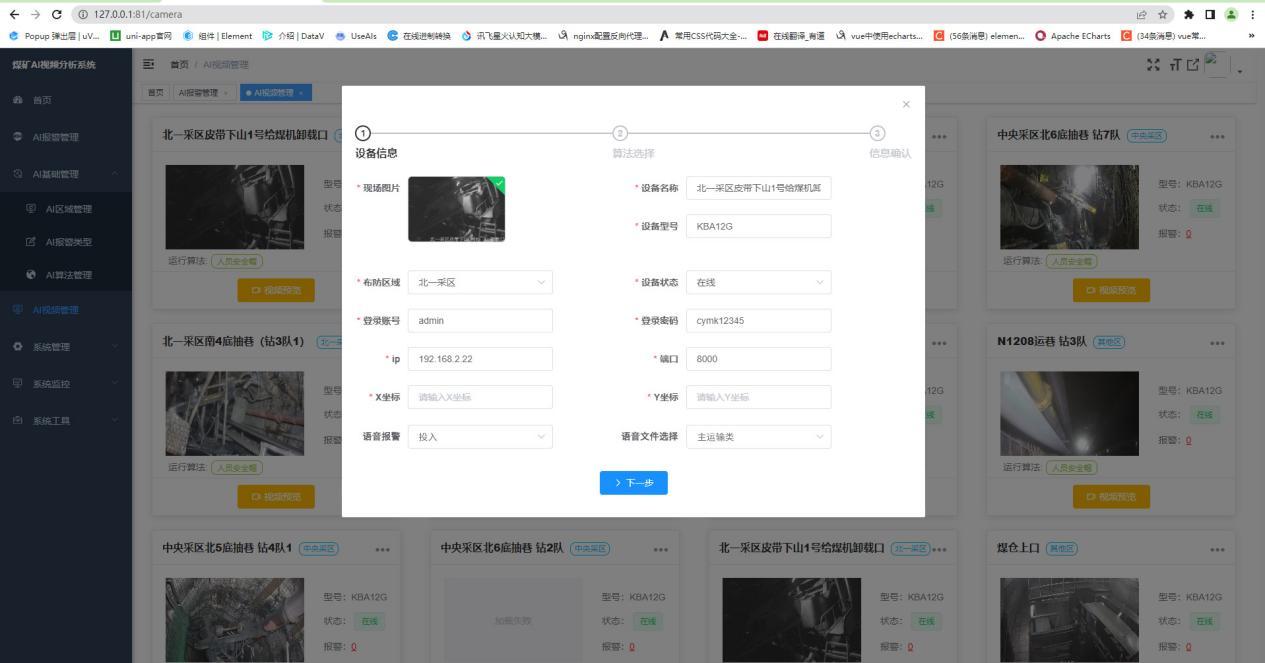Click the 下一步 next step button
The width and height of the screenshot is (1265, 663).
633,482
